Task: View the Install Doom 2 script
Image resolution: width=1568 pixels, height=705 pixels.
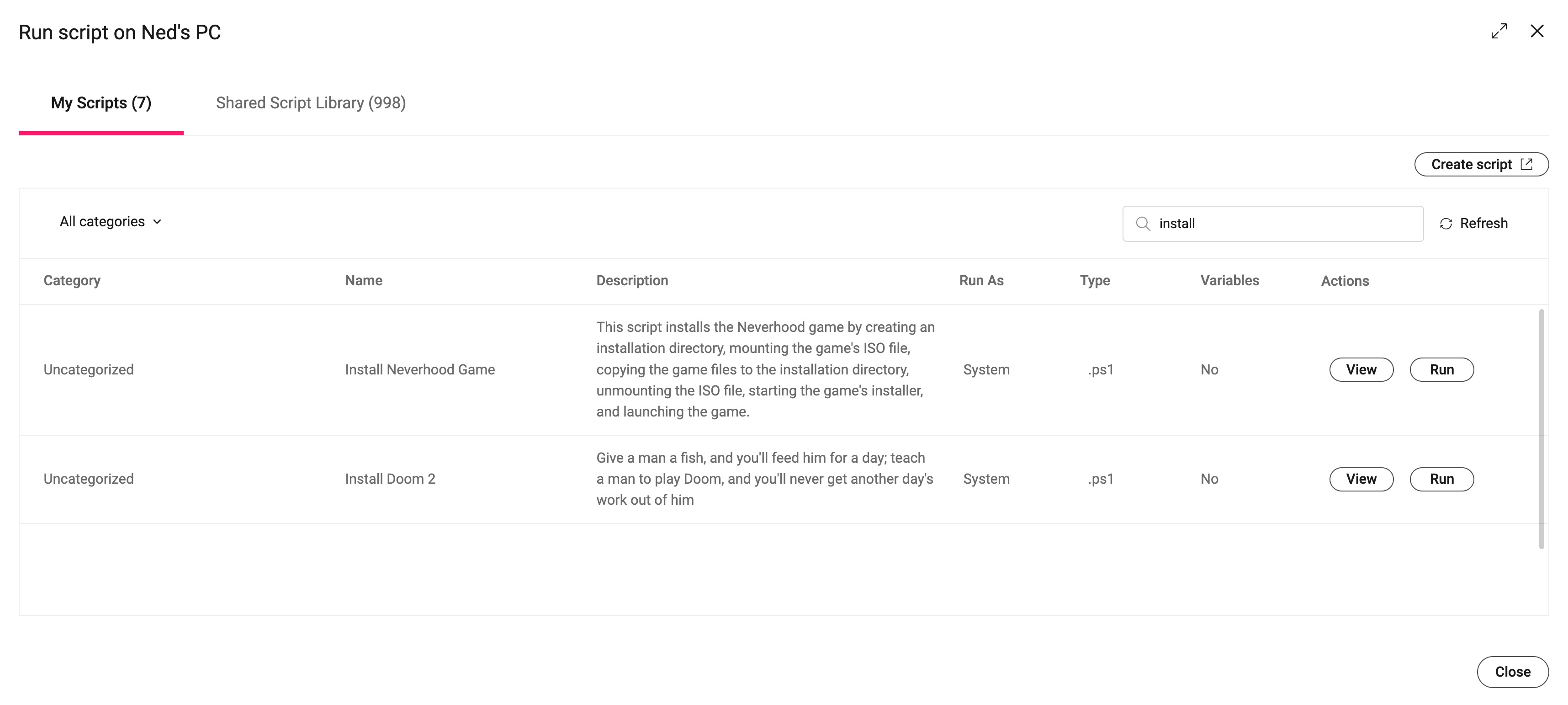Action: click(x=1361, y=479)
